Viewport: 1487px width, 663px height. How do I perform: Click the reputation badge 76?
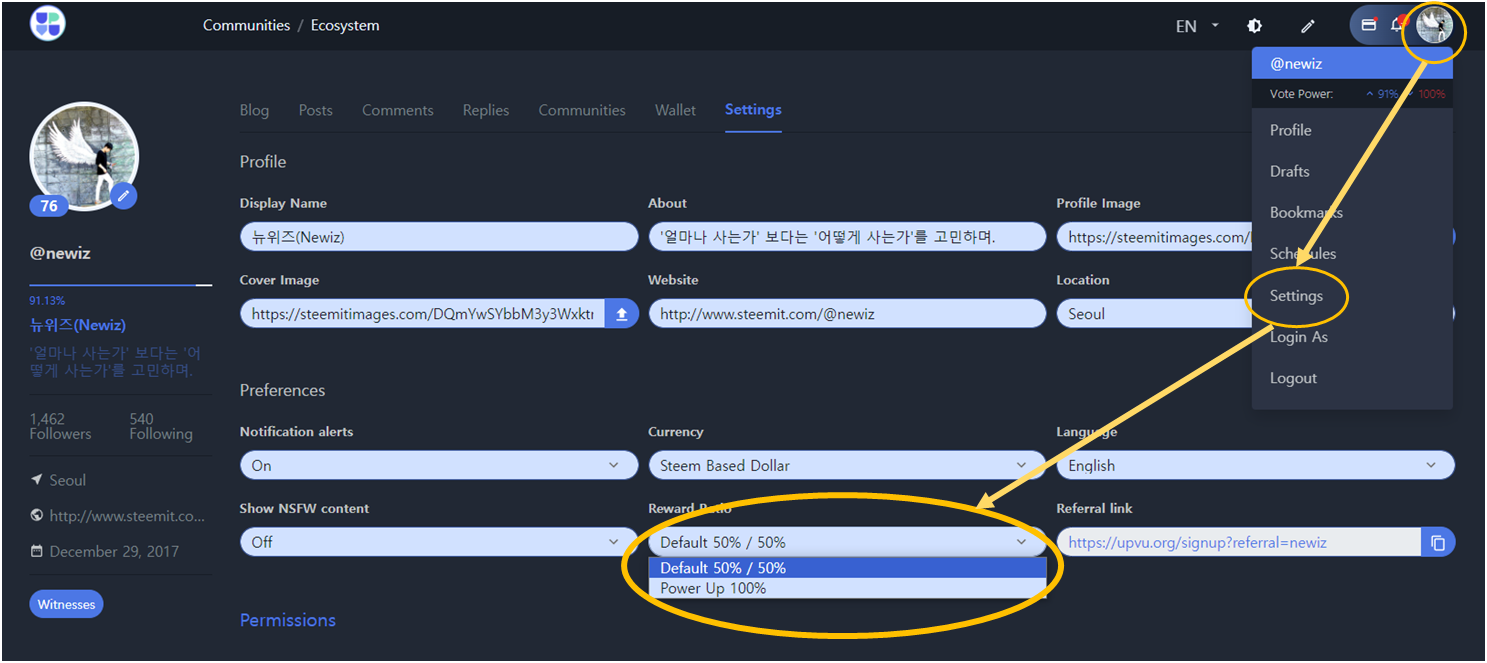49,206
